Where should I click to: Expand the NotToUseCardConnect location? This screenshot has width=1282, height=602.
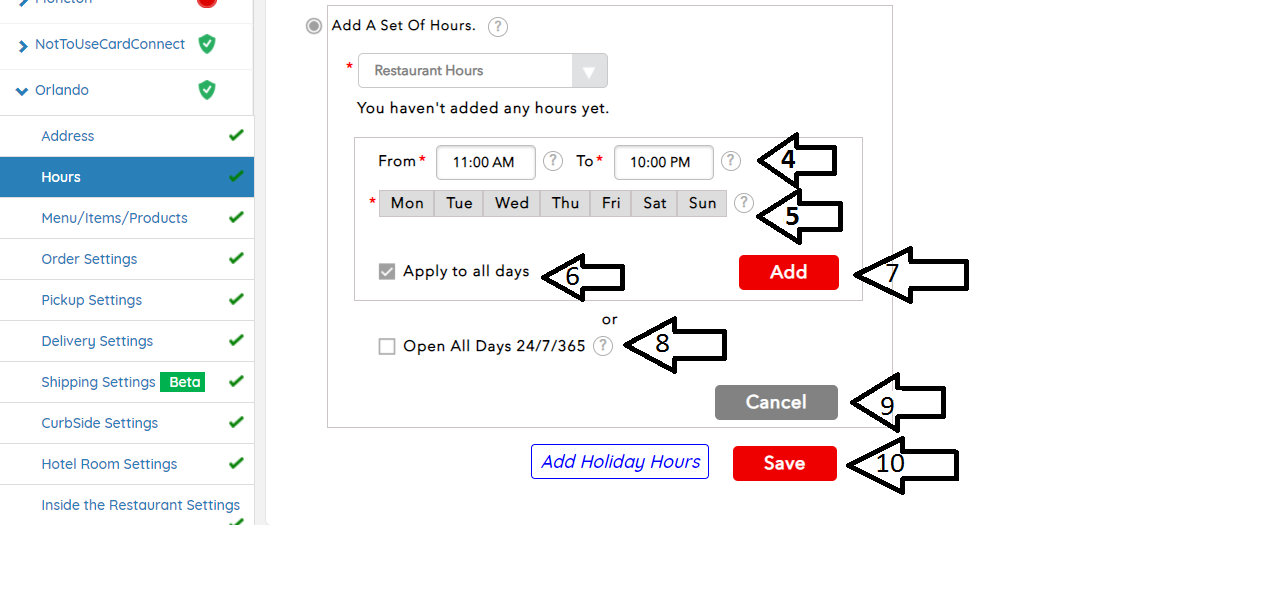click(x=22, y=46)
